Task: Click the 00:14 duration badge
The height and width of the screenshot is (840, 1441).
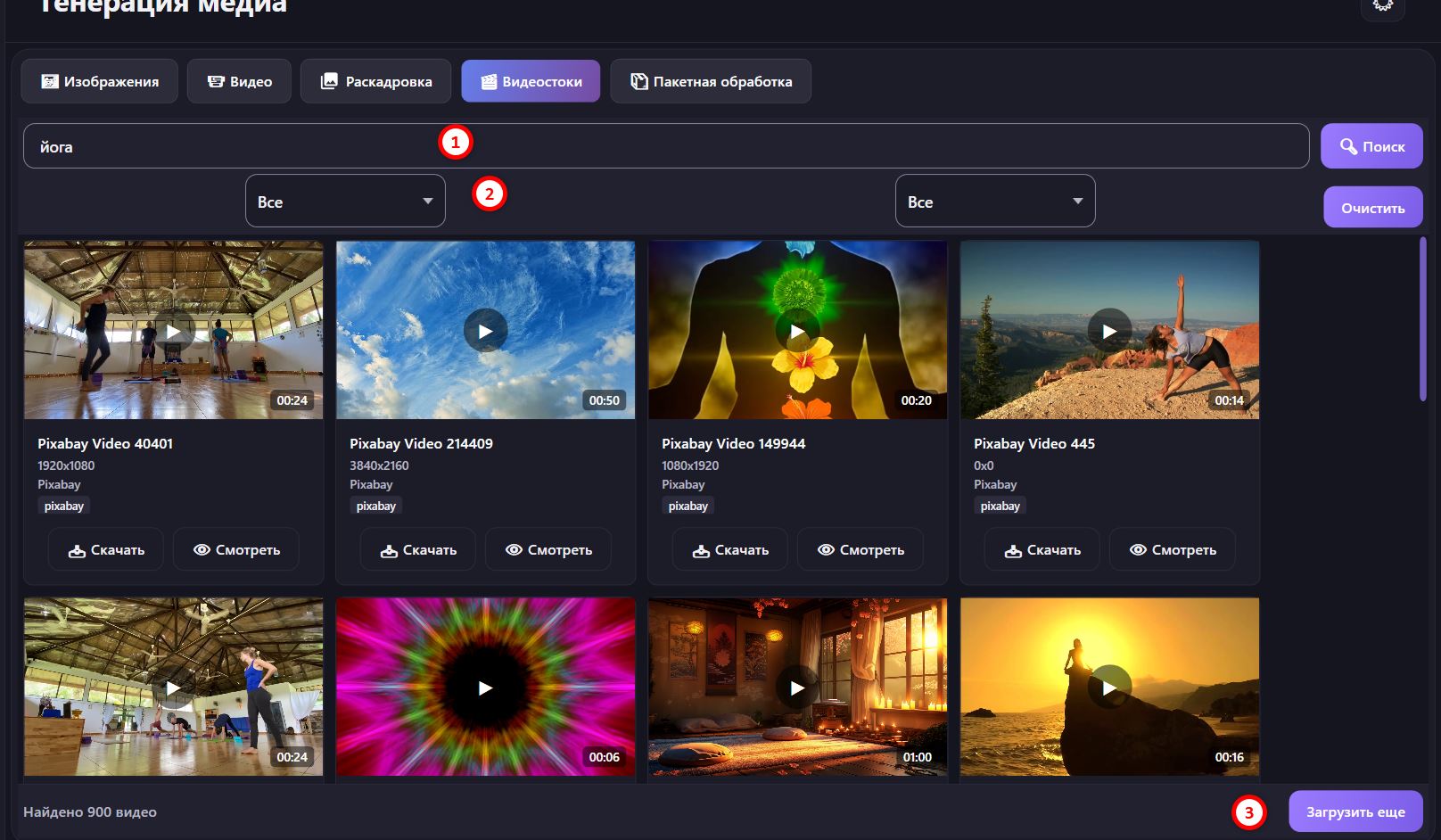Action: tap(1229, 400)
